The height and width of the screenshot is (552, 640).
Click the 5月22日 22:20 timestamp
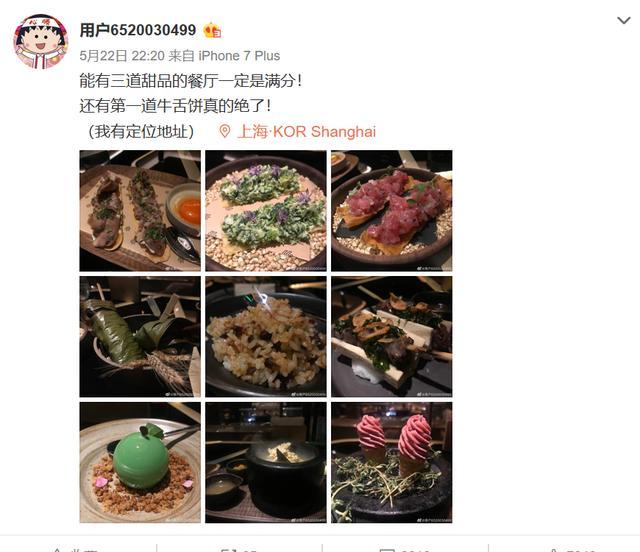point(122,56)
